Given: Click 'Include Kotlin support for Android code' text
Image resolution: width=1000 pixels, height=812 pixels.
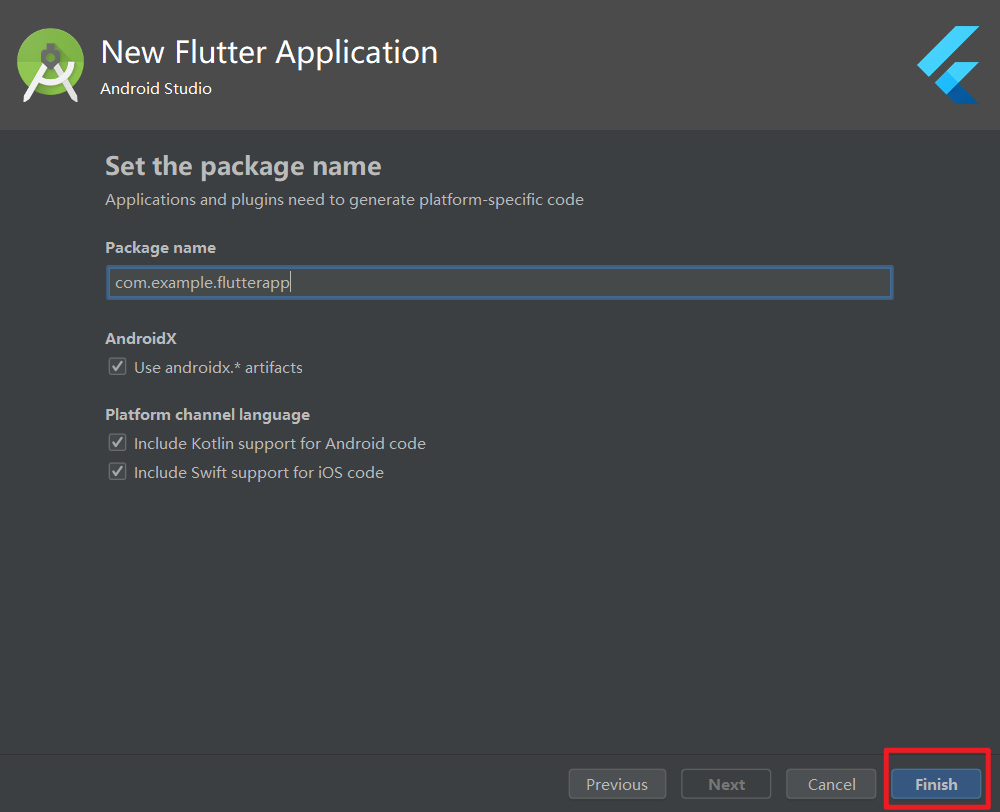Looking at the screenshot, I should pyautogui.click(x=280, y=443).
